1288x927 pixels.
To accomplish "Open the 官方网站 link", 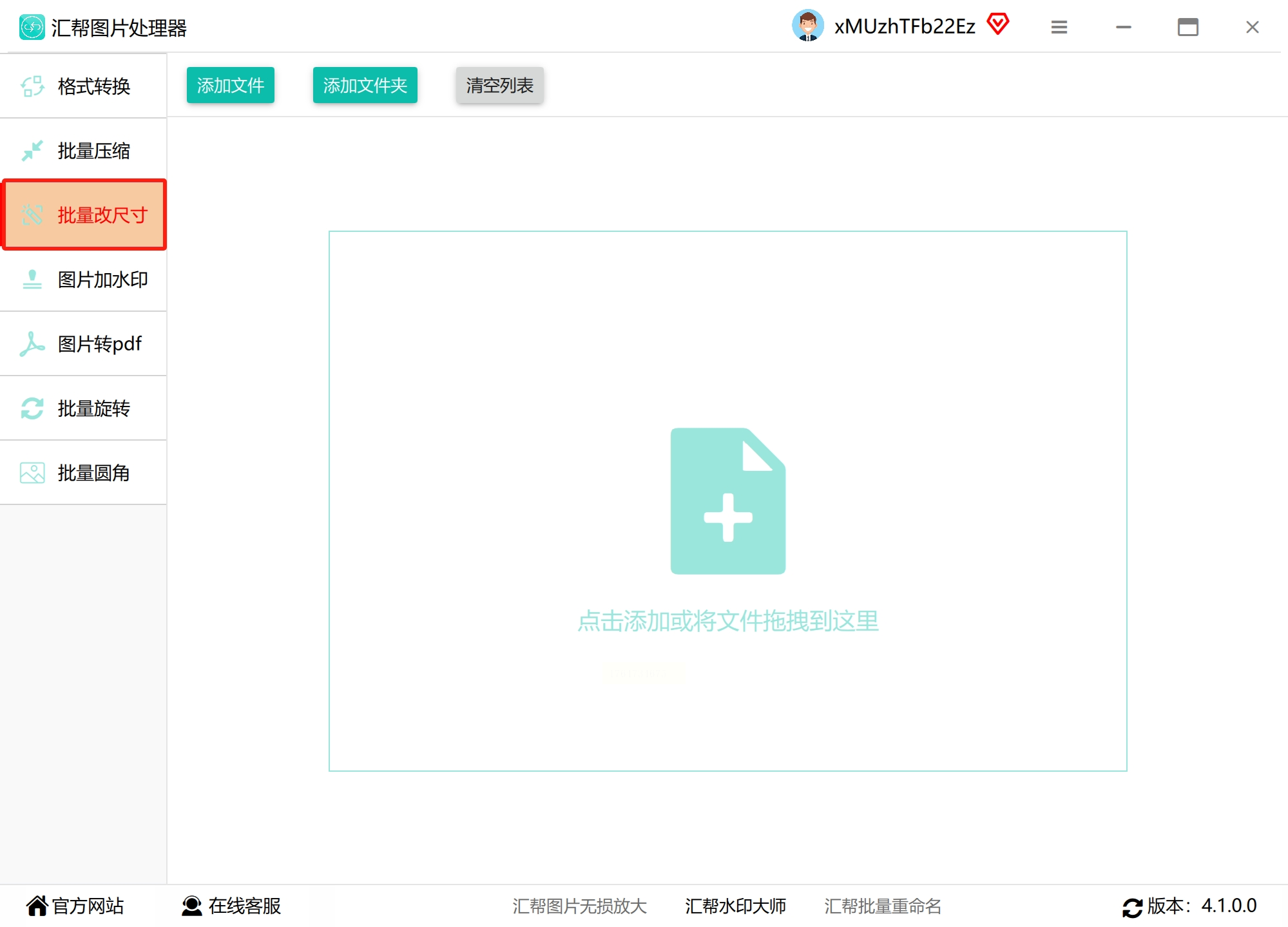I will click(x=75, y=906).
